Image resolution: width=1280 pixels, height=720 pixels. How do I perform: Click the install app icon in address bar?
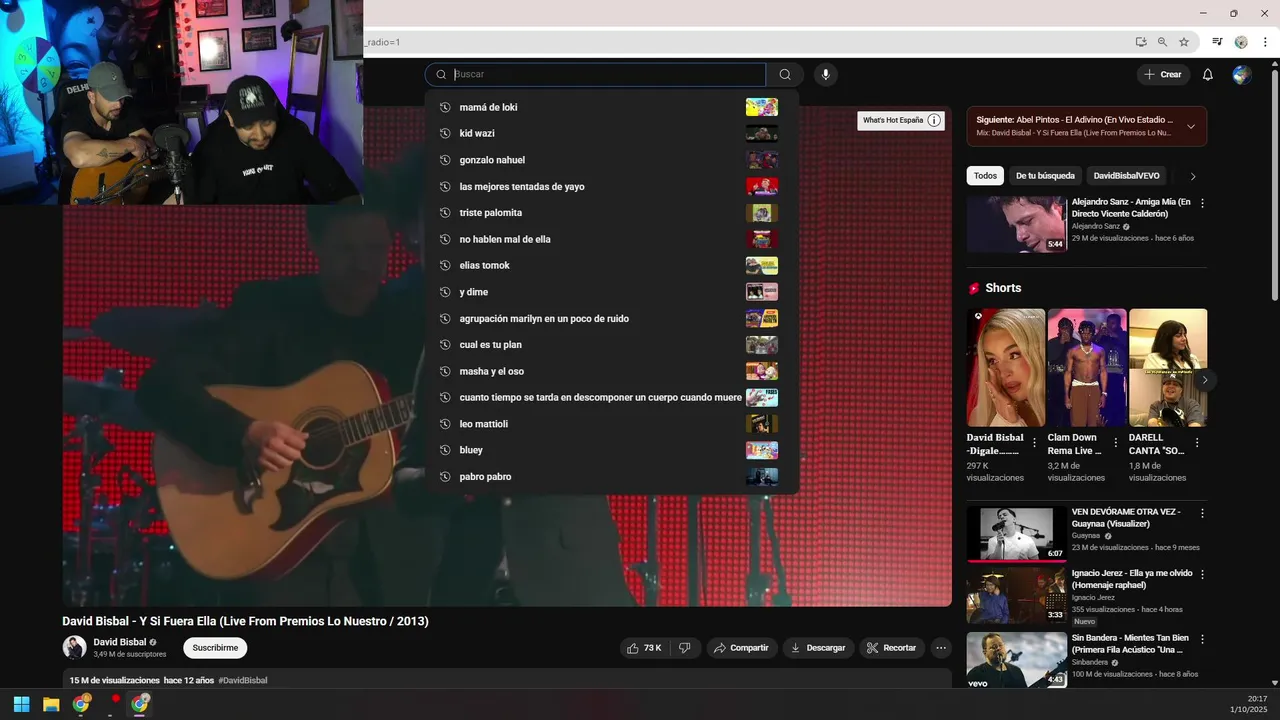1141,42
